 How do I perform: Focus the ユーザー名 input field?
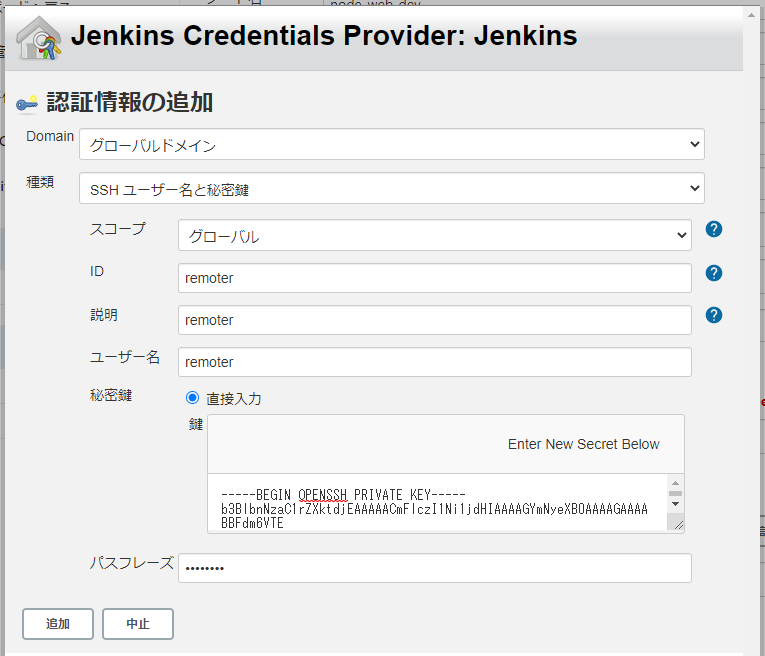[x=435, y=362]
